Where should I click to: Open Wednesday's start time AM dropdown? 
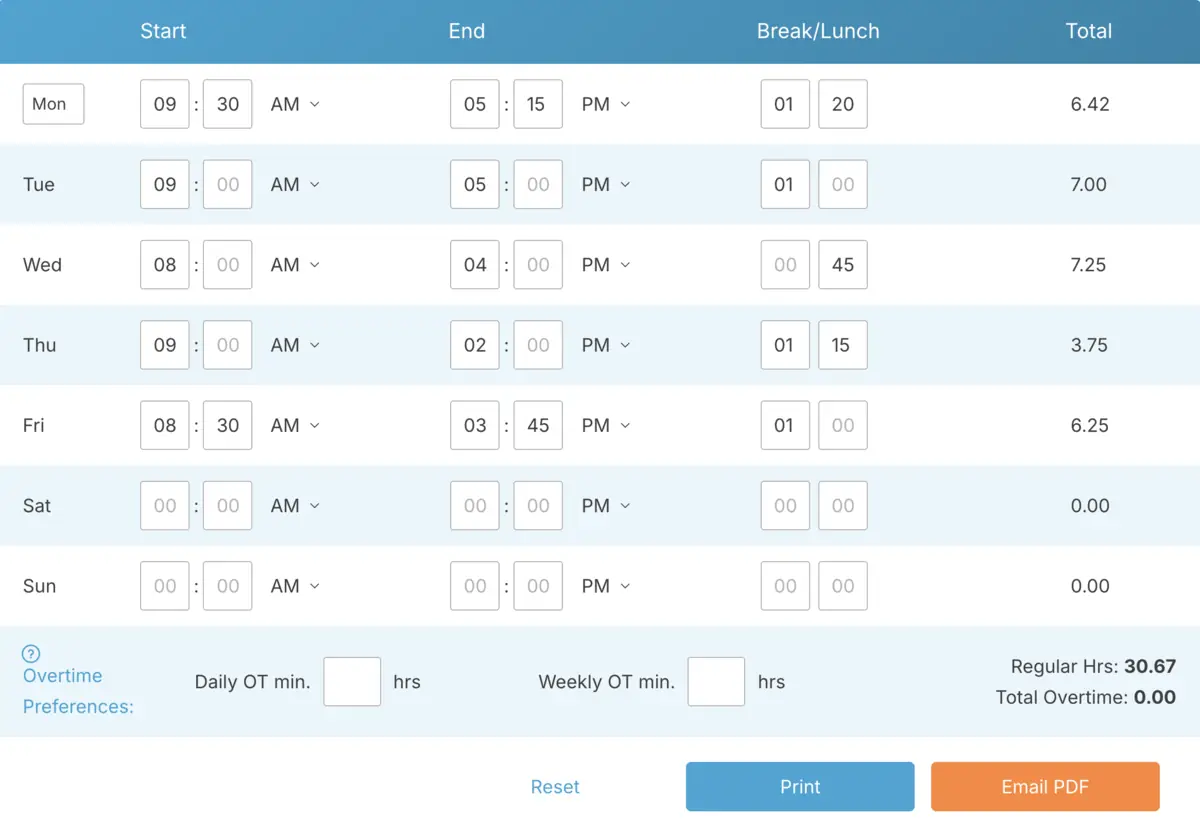294,264
